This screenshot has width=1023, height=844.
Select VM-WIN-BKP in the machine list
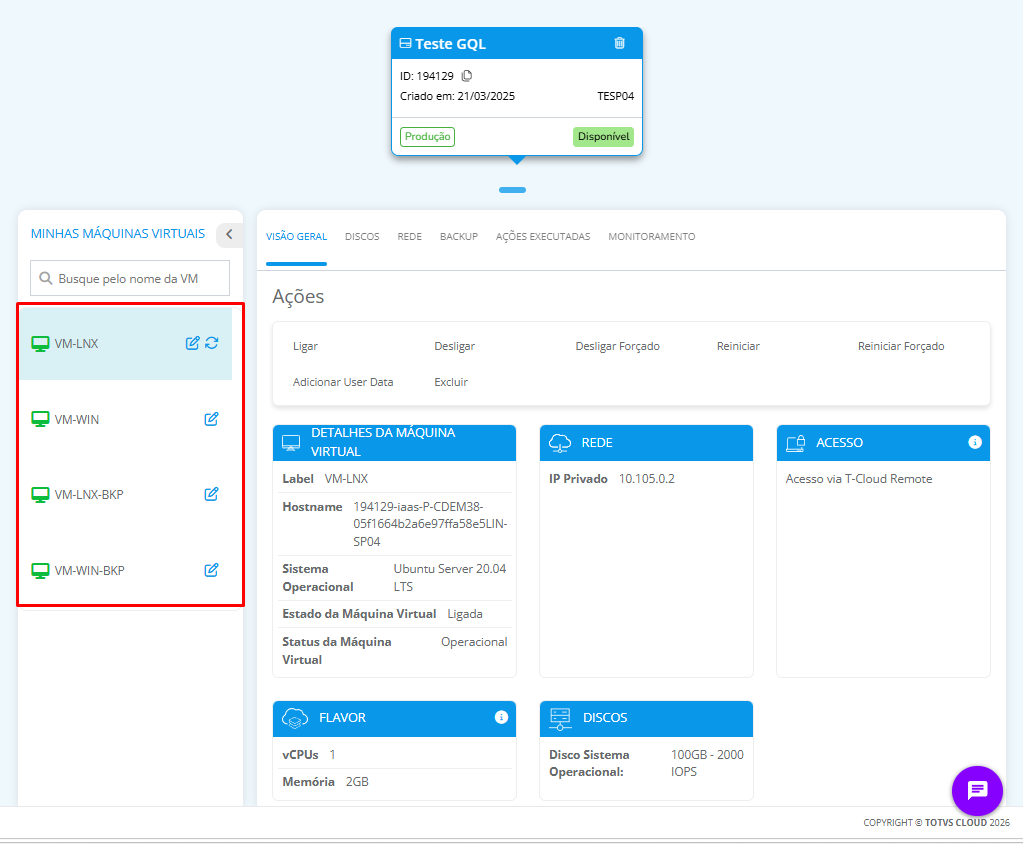coord(125,571)
